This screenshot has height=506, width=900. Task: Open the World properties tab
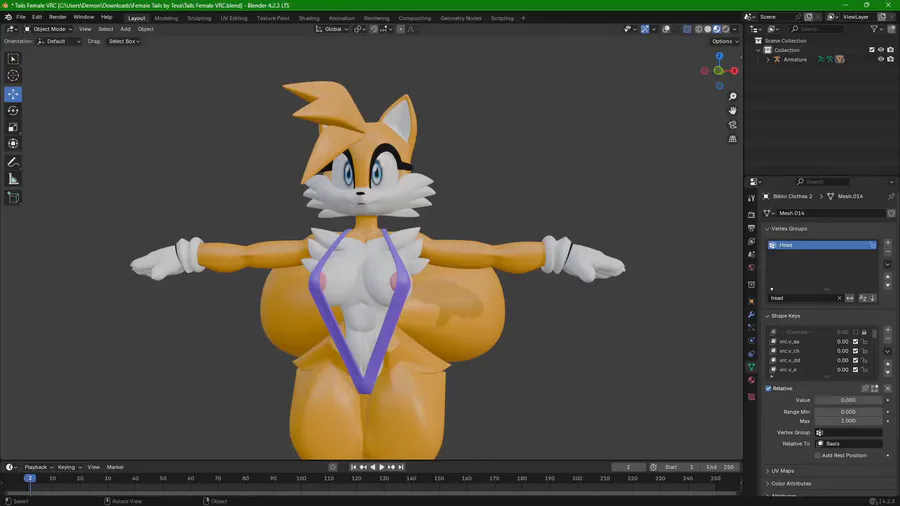coord(751,268)
